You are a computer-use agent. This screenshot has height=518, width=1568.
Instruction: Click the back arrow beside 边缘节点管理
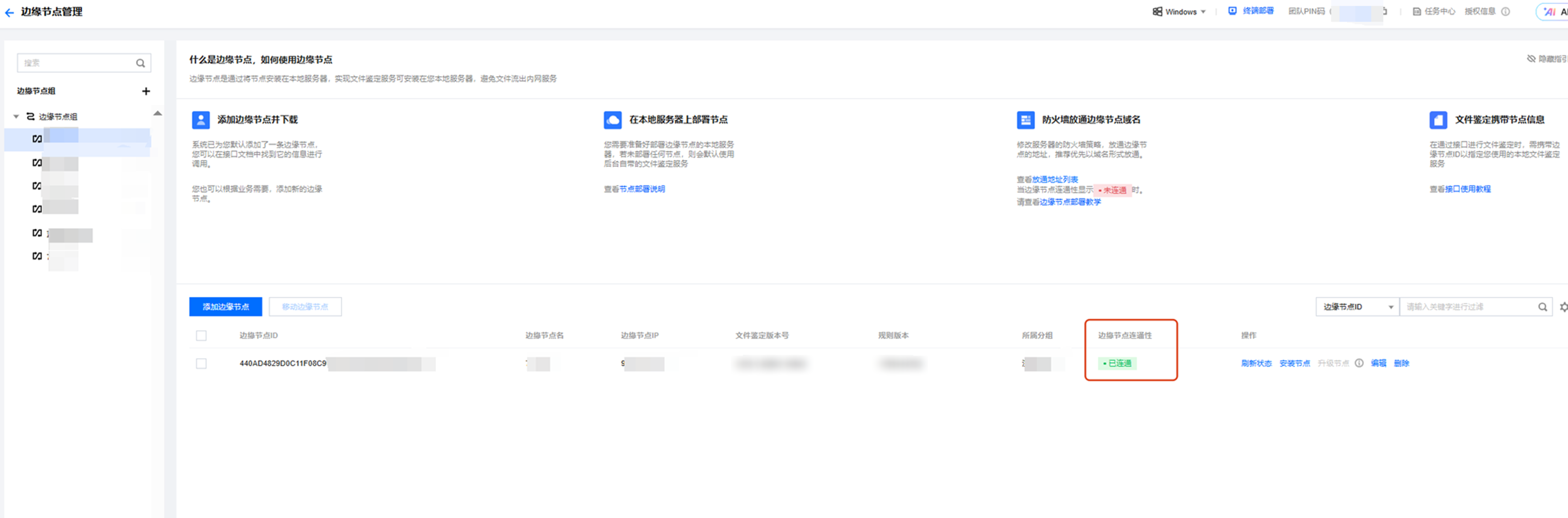coord(9,12)
